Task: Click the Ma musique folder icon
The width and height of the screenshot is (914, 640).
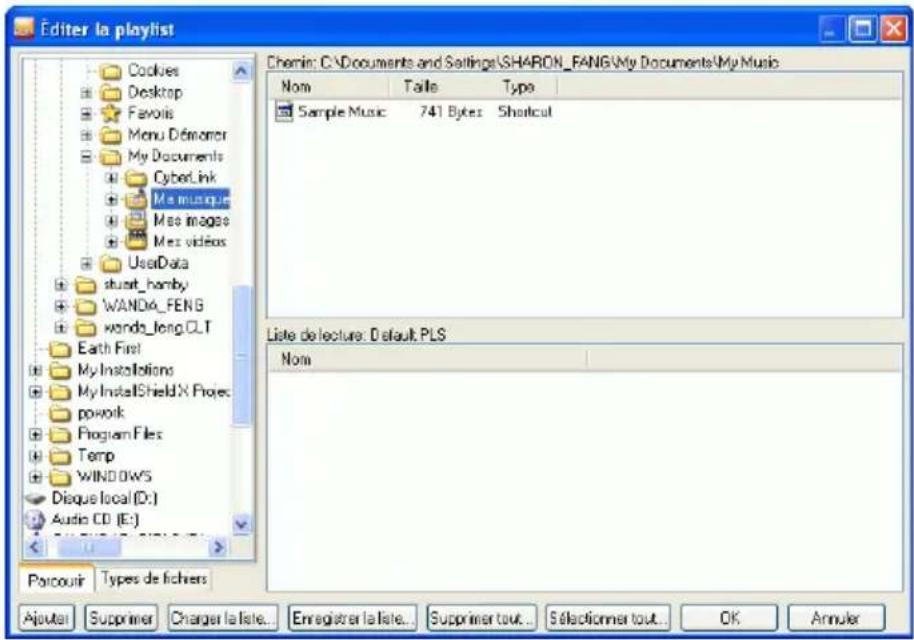Action: point(136,199)
